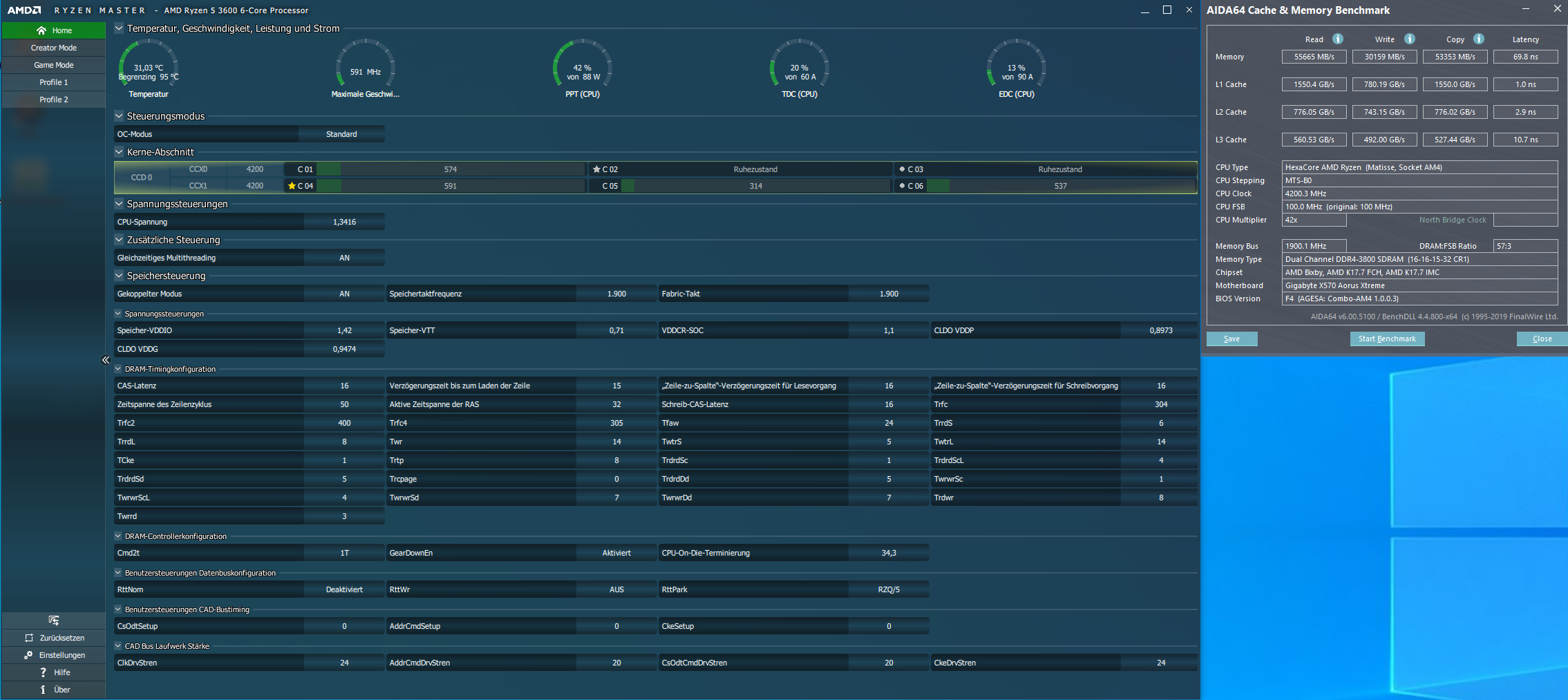
Task: Collapse the Kerne-Abschnitt section
Action: pyautogui.click(x=119, y=152)
